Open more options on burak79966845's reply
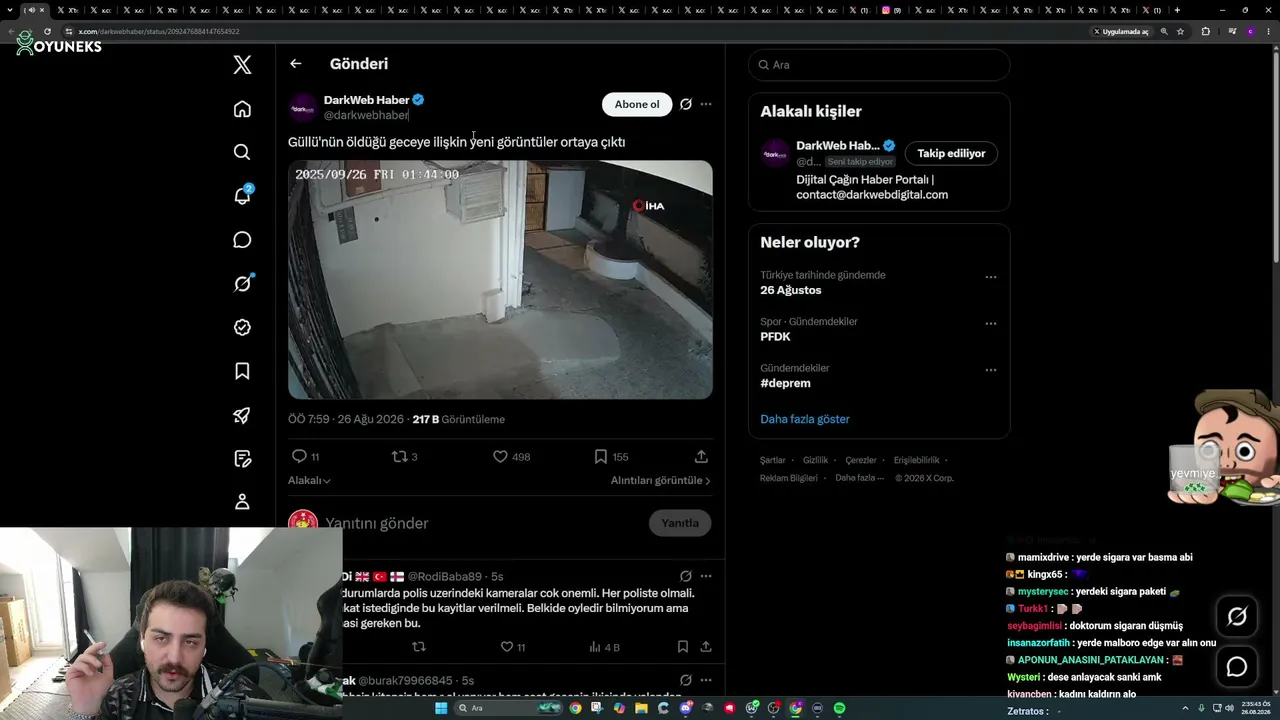 point(706,680)
